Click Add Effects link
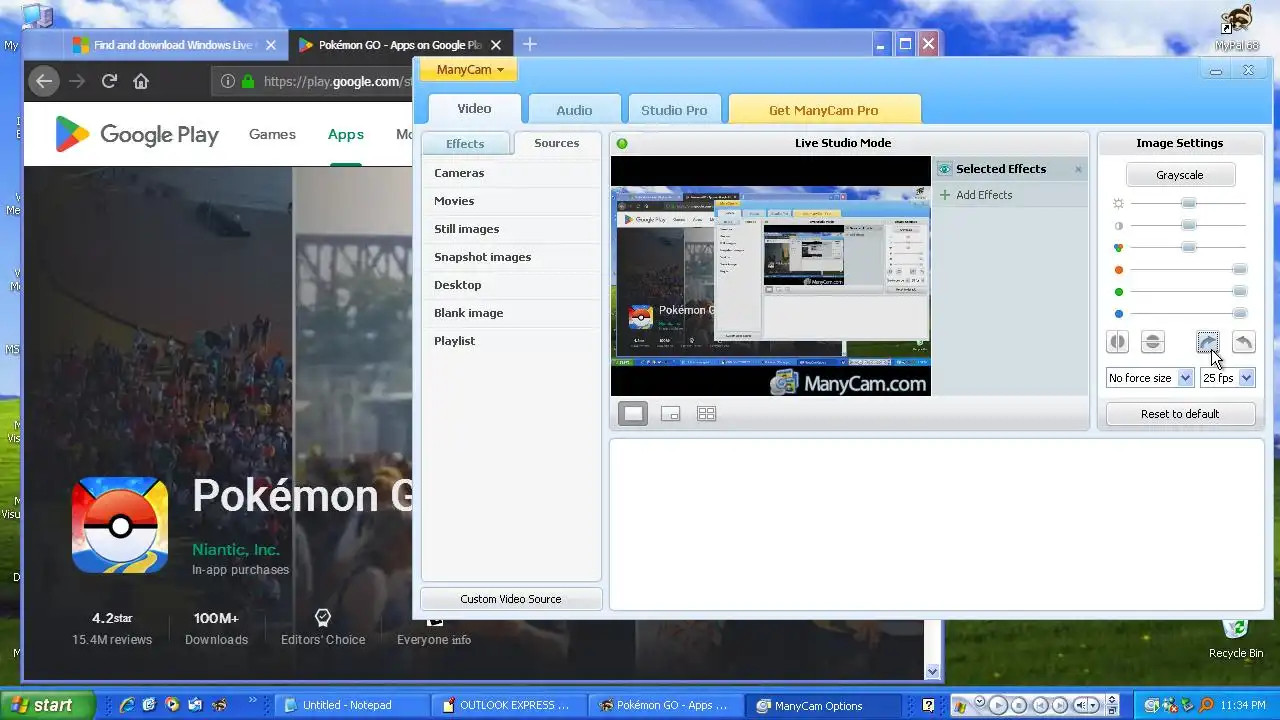The image size is (1280, 720). [x=984, y=195]
